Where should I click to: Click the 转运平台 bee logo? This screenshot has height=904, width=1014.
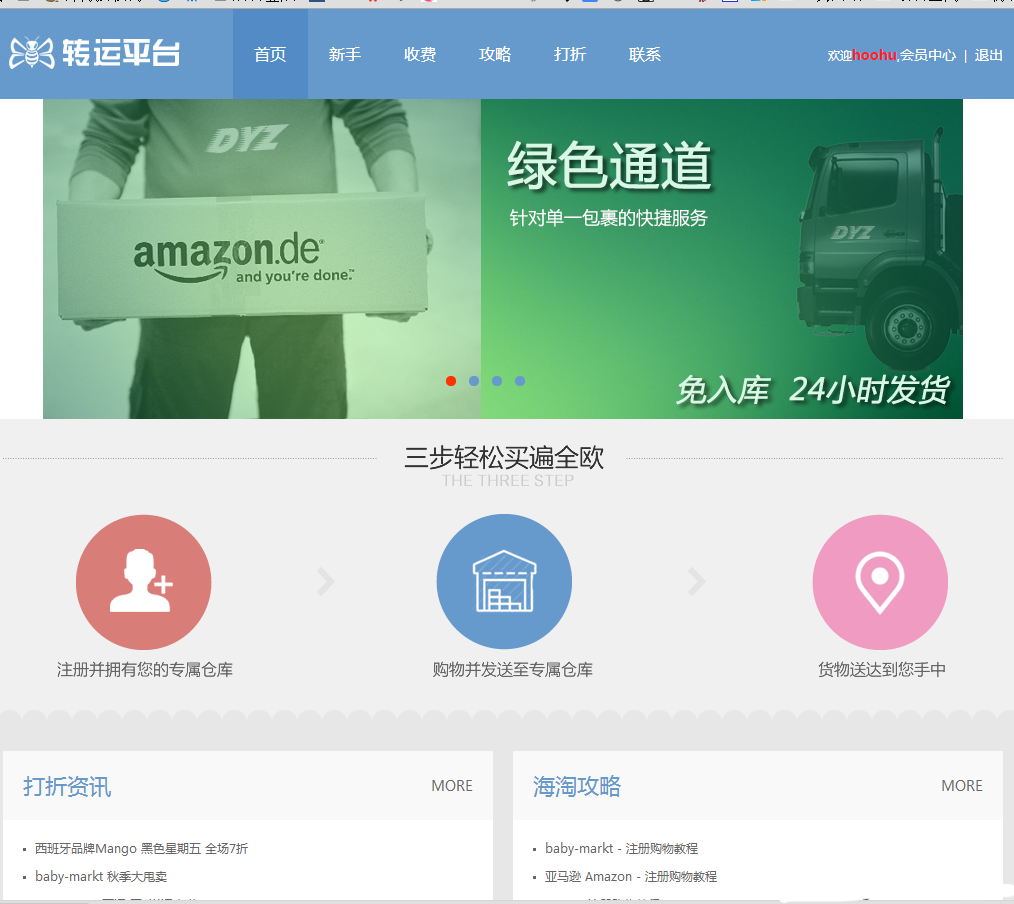(95, 53)
